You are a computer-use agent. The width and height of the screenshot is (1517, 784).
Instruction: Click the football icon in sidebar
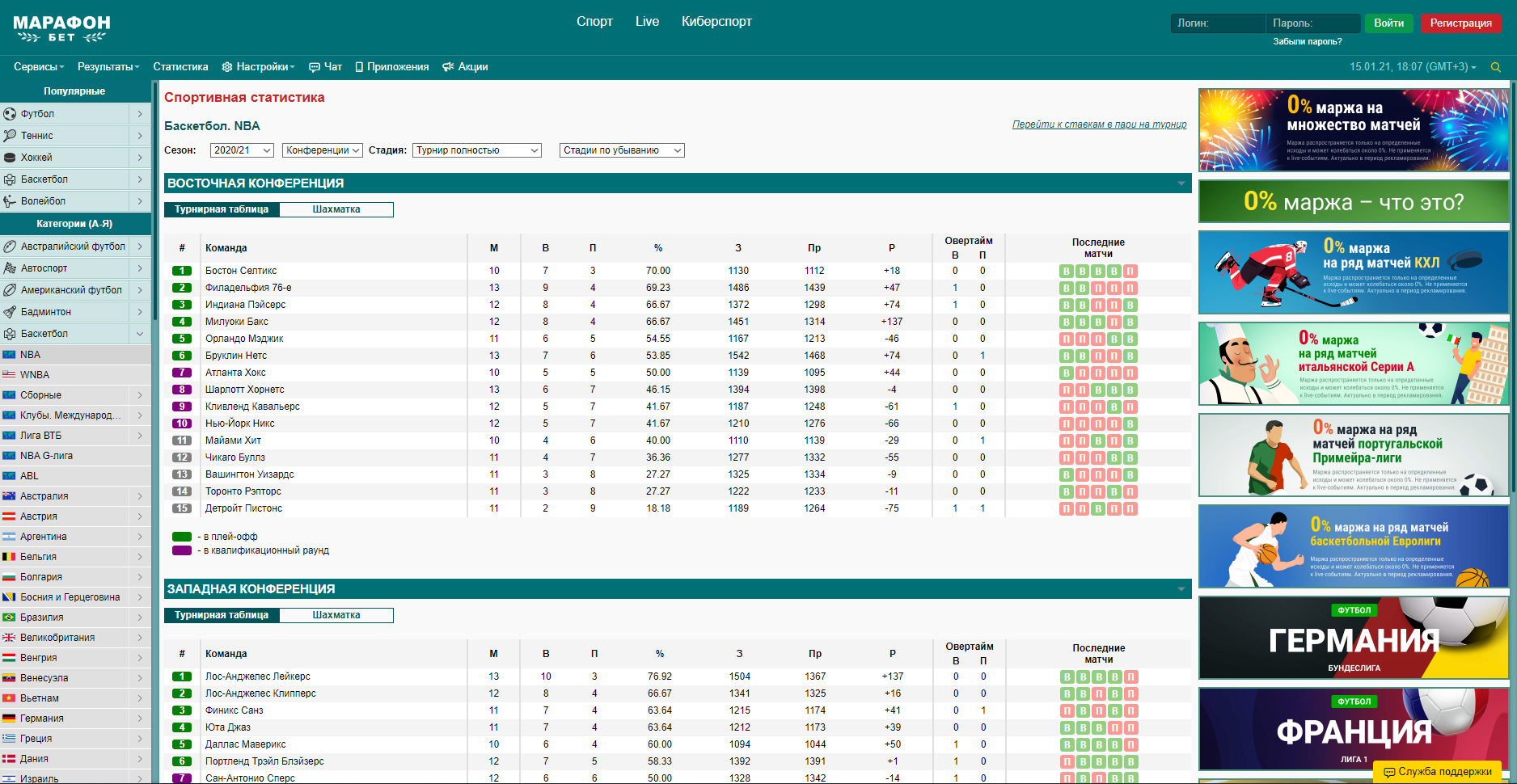tap(10, 114)
